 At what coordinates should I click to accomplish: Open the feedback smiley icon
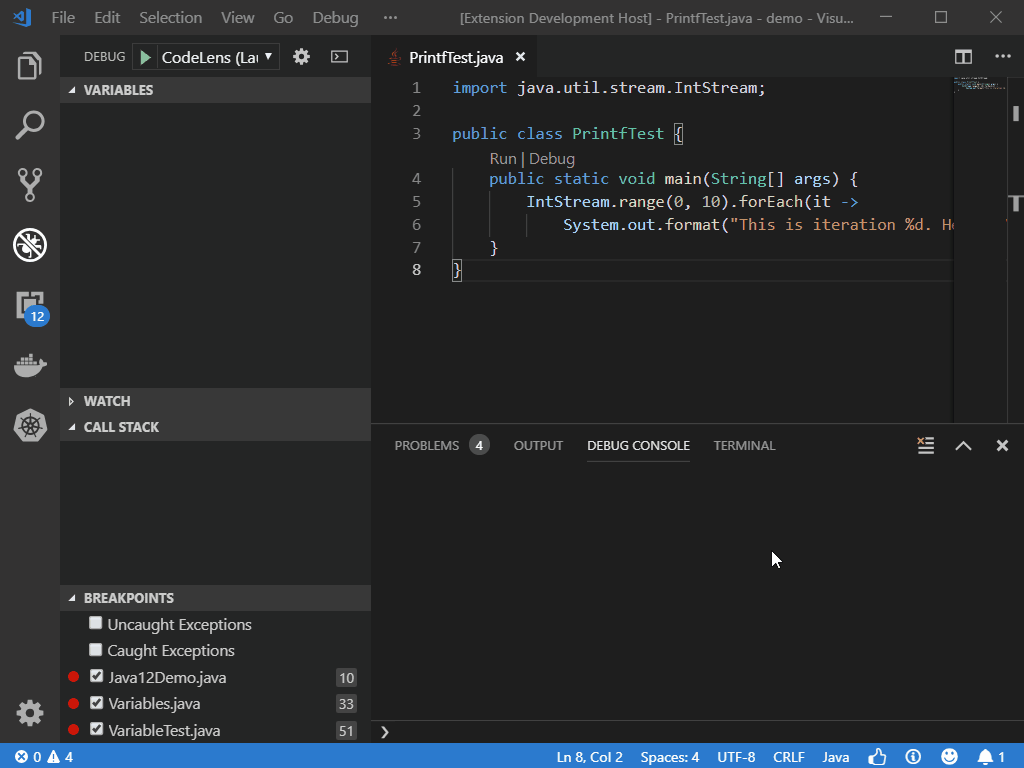(x=949, y=757)
